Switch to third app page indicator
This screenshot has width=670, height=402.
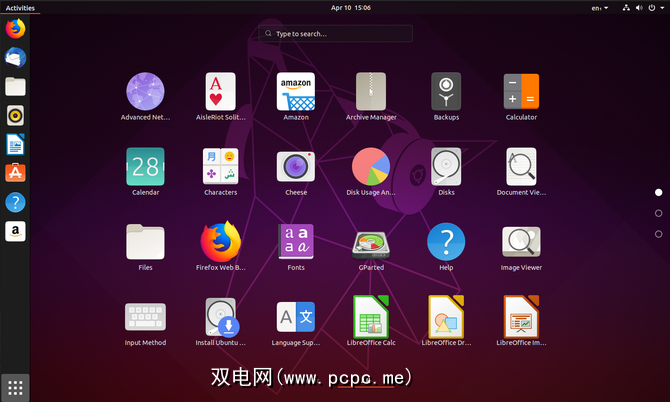click(x=658, y=234)
